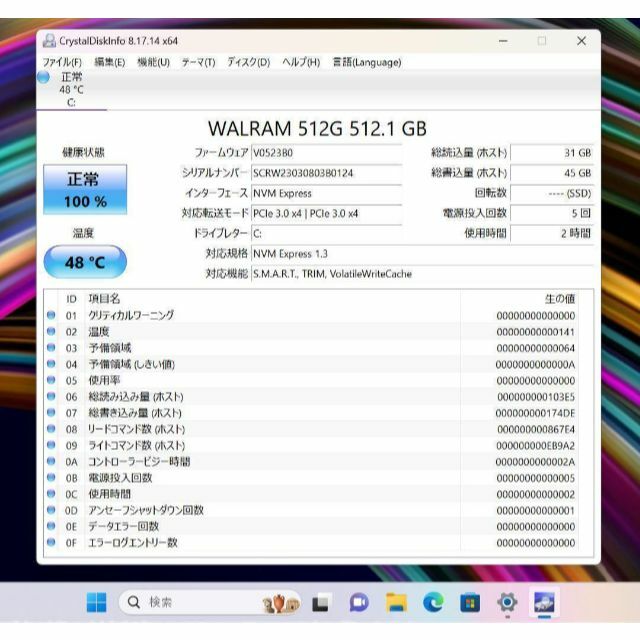Viewport: 640px width, 640px height.
Task: Select the 0E データエラー回数 row
Action: coord(312,527)
